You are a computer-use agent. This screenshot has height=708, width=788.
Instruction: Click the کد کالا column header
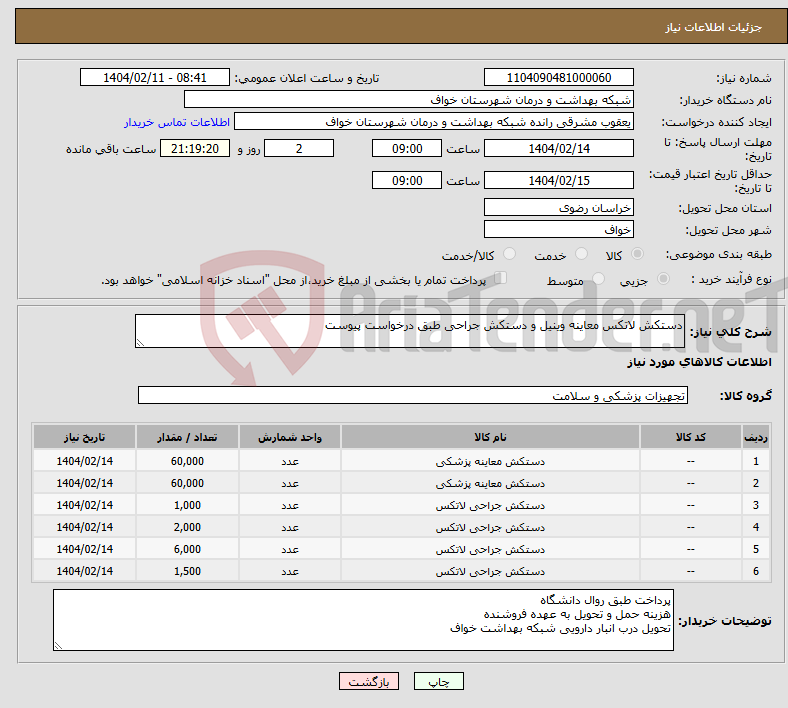point(691,437)
